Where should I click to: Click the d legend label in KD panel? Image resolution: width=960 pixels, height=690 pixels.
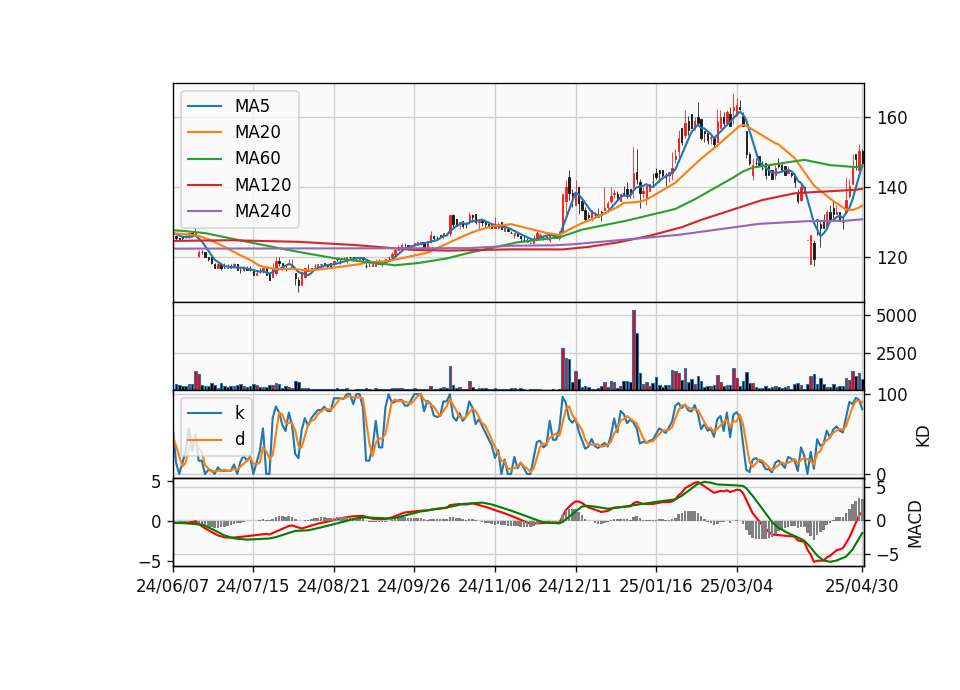(x=240, y=439)
